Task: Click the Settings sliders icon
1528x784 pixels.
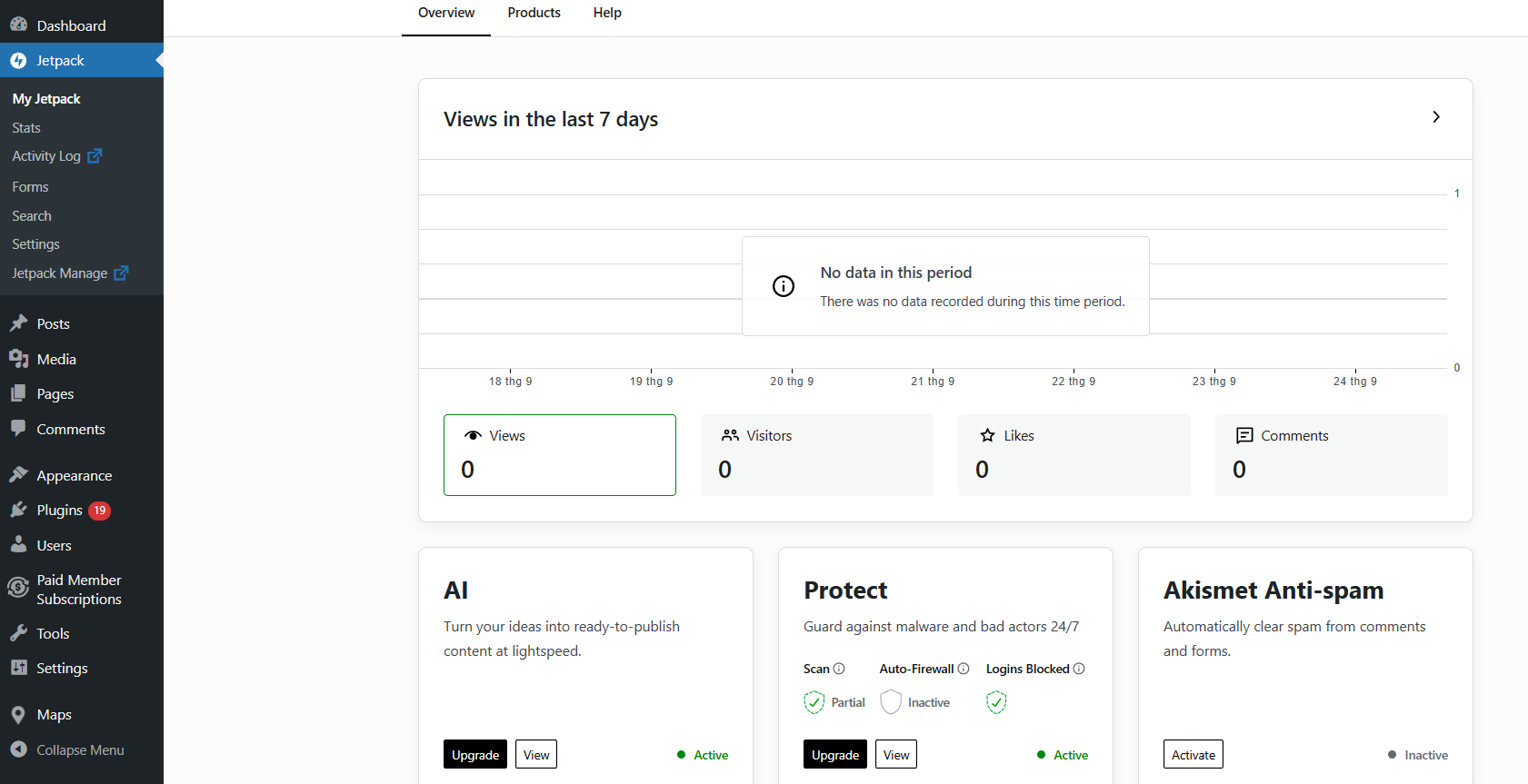Action: (18, 668)
